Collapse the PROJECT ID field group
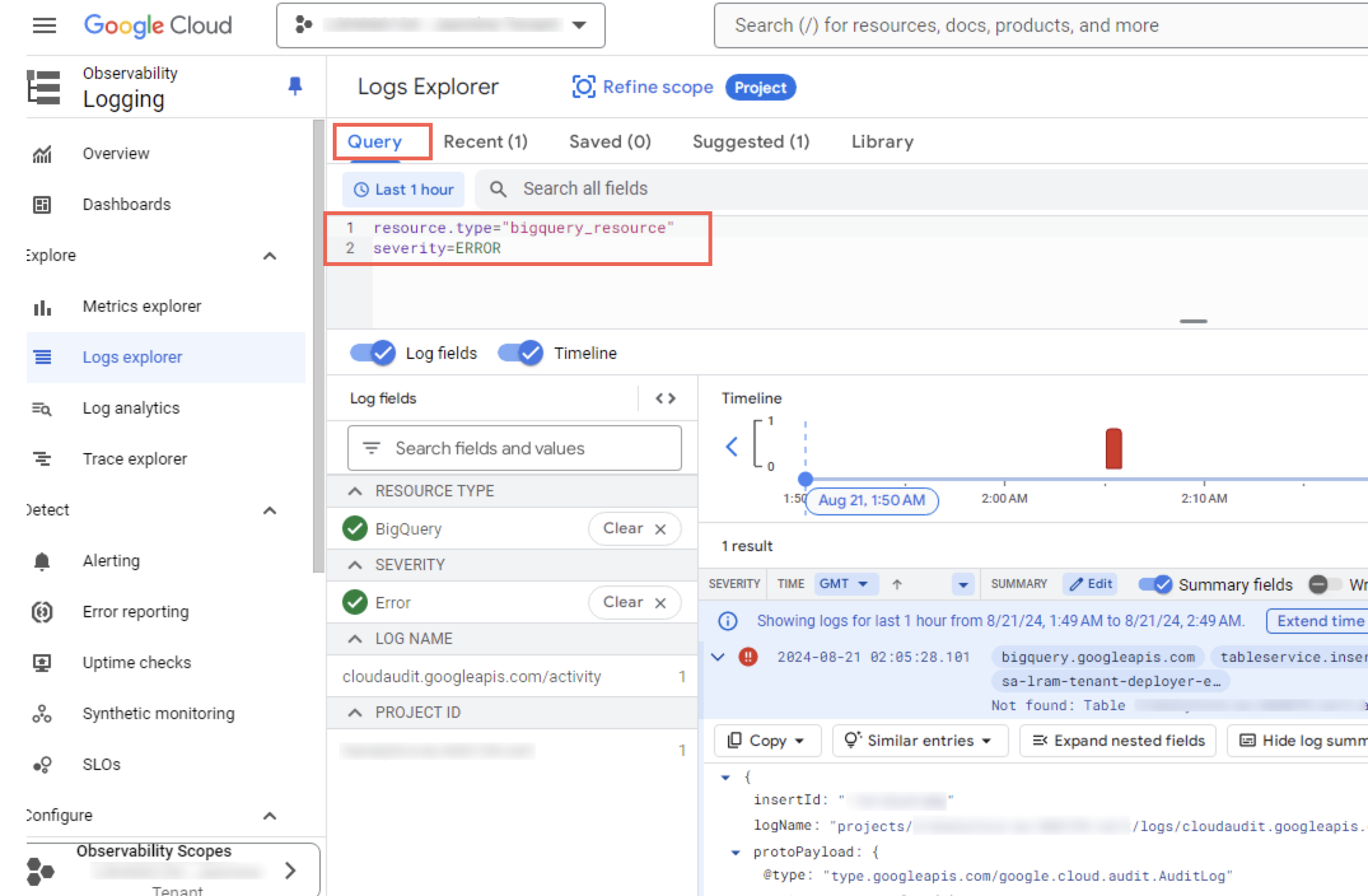This screenshot has height=896, width=1368. pos(355,713)
